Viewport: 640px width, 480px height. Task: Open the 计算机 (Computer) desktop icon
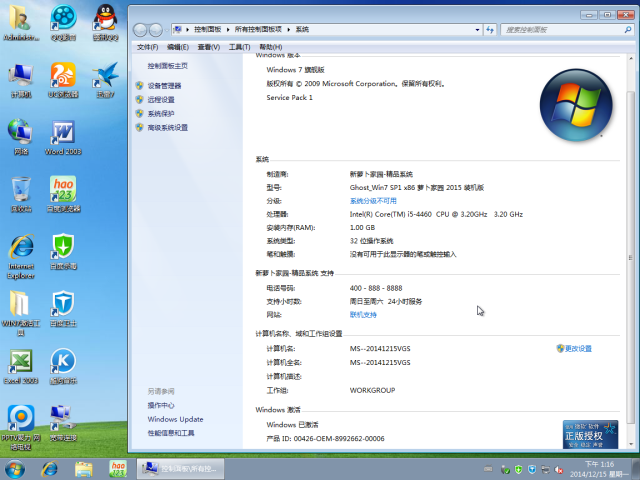click(x=20, y=80)
